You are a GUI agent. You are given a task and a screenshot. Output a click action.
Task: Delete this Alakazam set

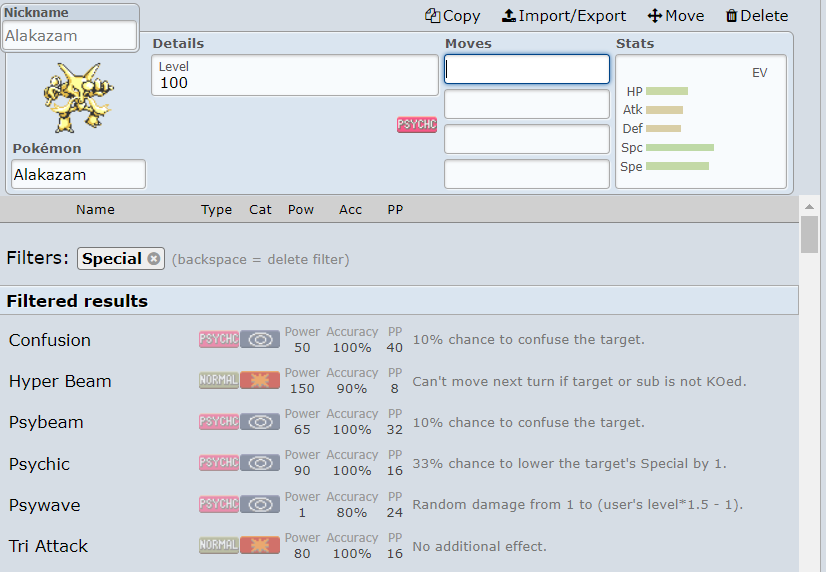[756, 16]
